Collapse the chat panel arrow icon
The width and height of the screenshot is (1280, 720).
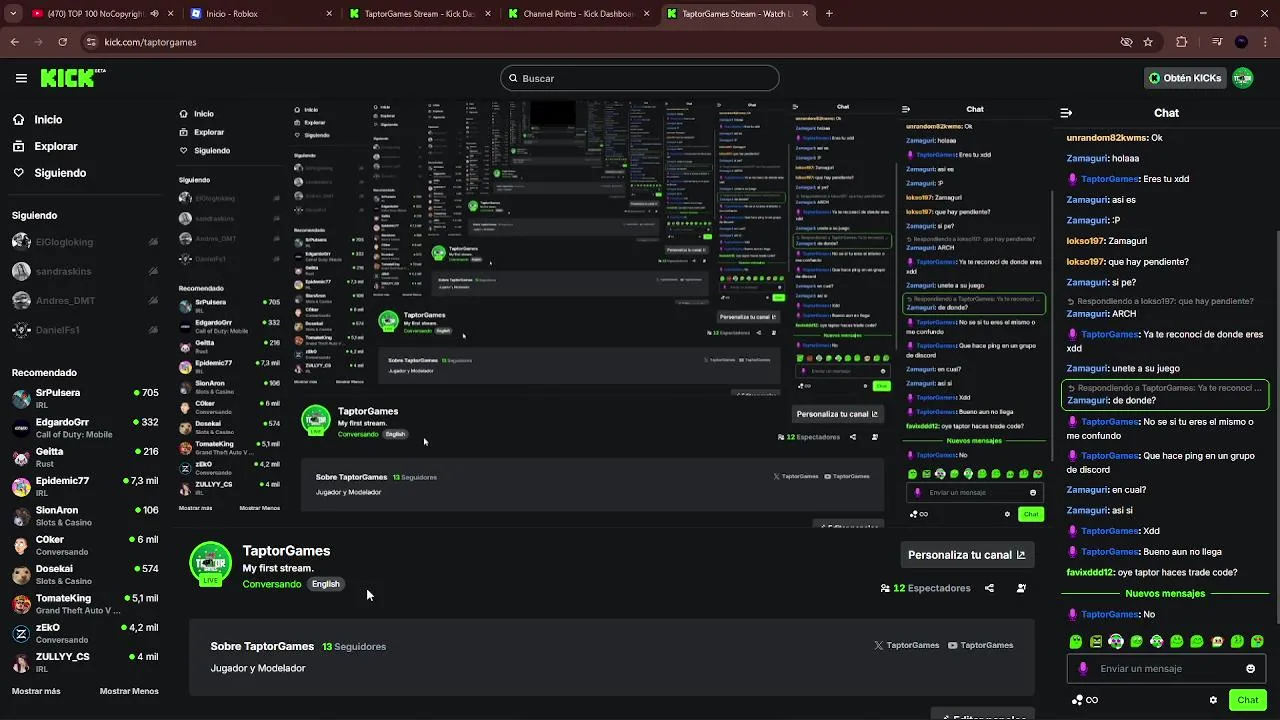click(x=1066, y=113)
